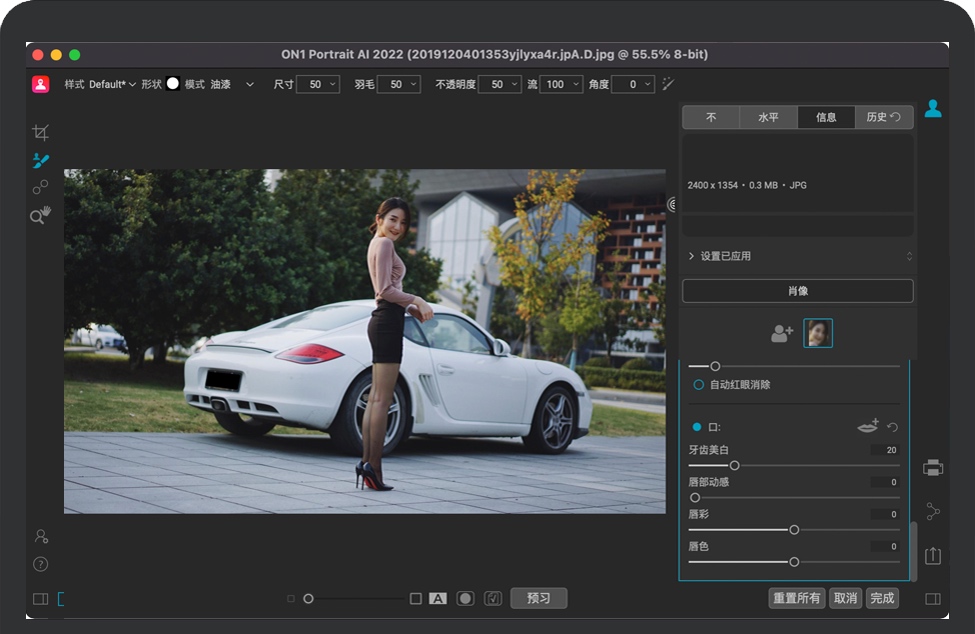Open the help question mark icon

click(x=40, y=564)
